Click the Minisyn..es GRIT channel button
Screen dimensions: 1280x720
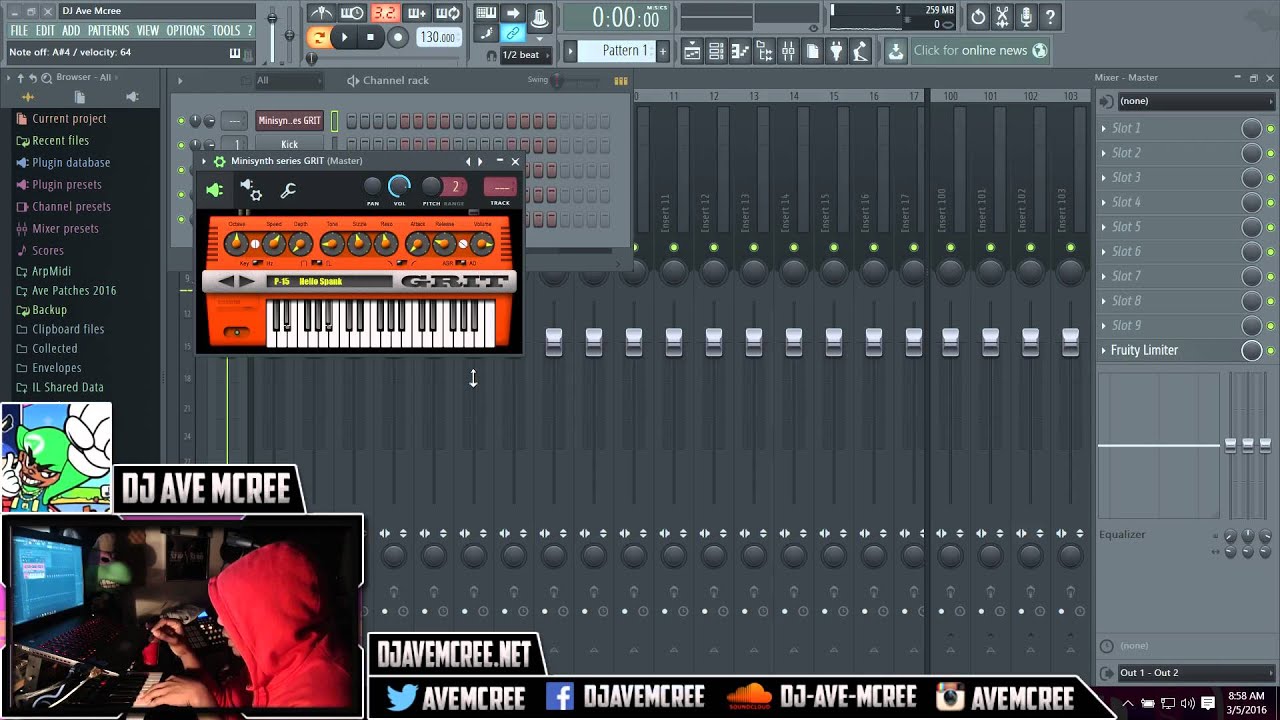pyautogui.click(x=290, y=121)
